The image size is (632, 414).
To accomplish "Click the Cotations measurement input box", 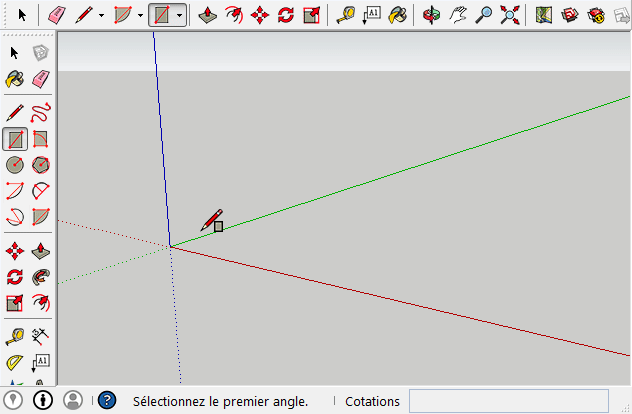I will (508, 401).
